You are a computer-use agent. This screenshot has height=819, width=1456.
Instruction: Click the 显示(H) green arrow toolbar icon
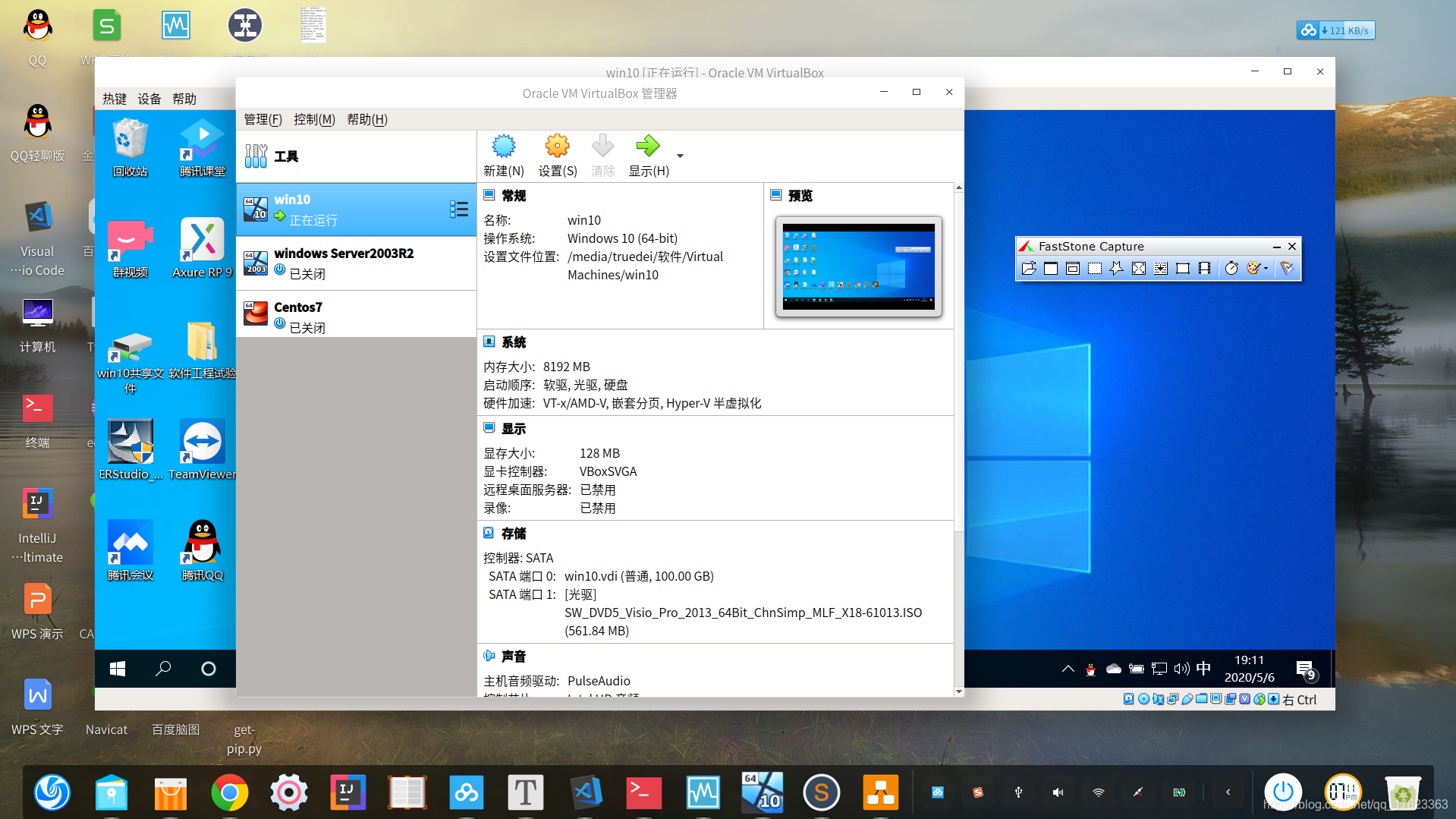649,156
